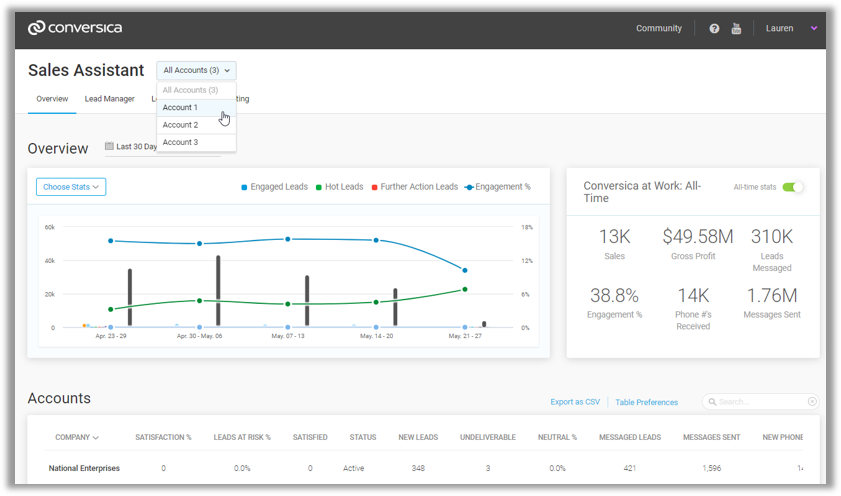
Task: Toggle Engagement % legend series
Action: point(497,187)
